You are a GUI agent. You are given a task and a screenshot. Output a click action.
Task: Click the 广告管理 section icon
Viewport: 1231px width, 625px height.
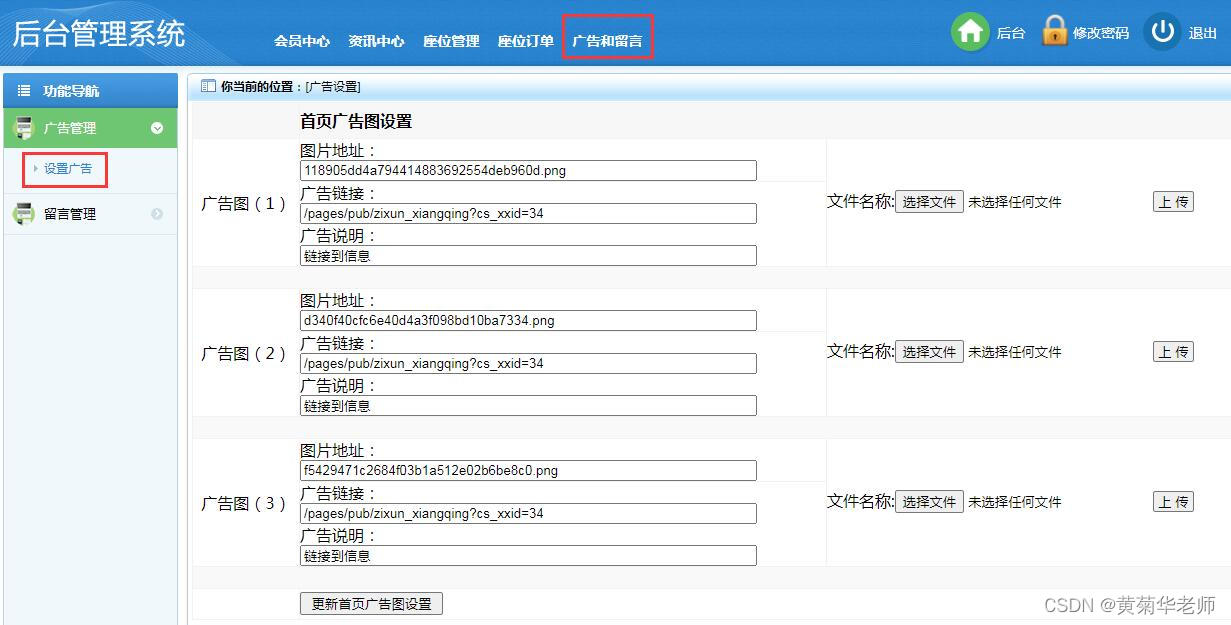23,128
